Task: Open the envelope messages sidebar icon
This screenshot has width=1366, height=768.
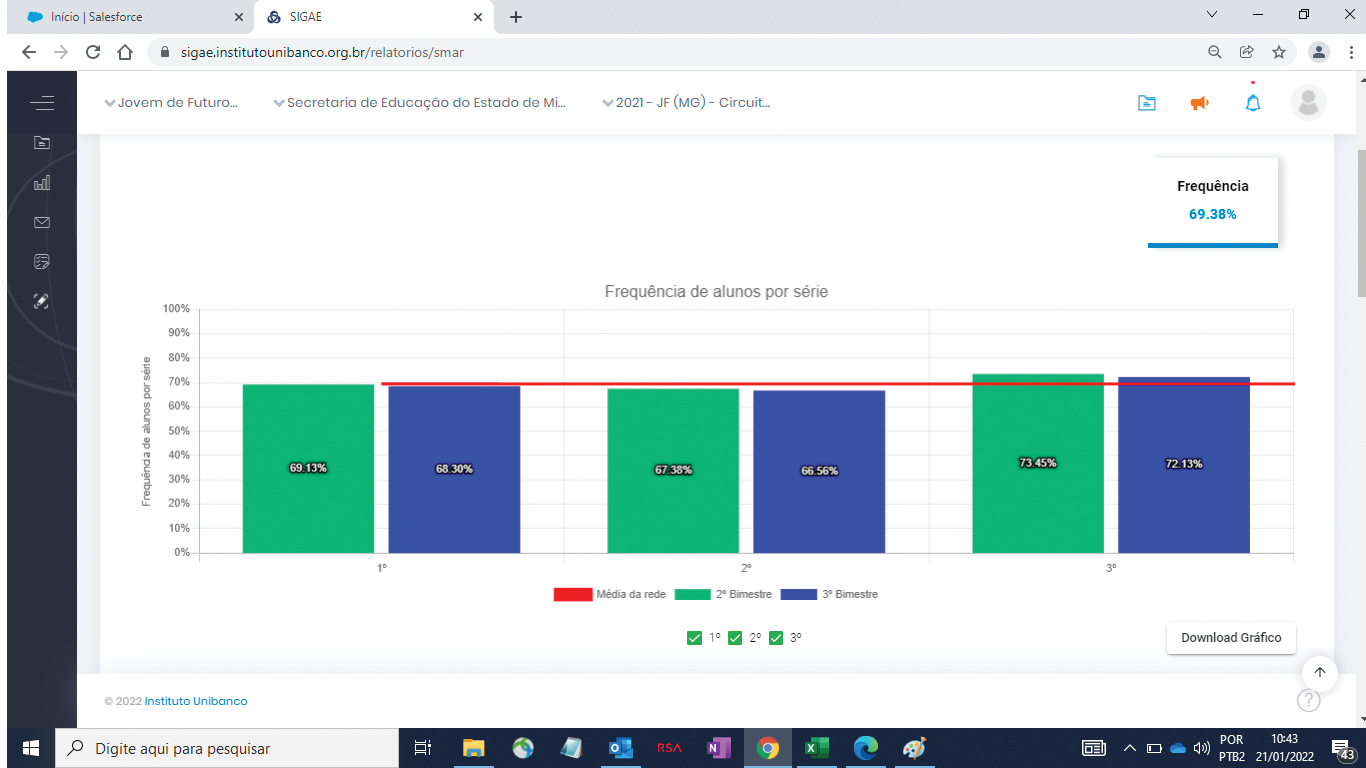Action: click(42, 222)
